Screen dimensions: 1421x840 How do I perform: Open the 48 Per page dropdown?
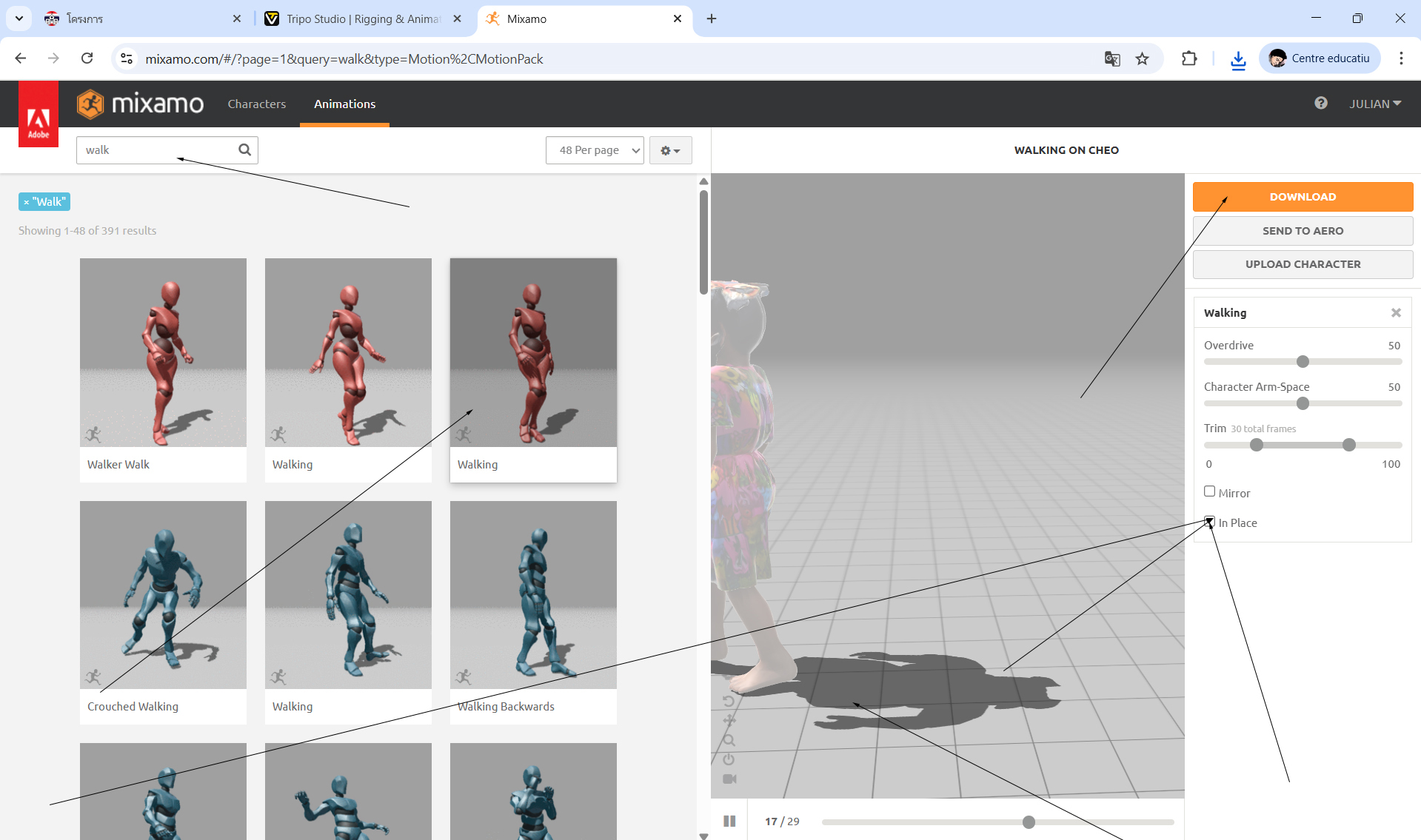click(595, 150)
